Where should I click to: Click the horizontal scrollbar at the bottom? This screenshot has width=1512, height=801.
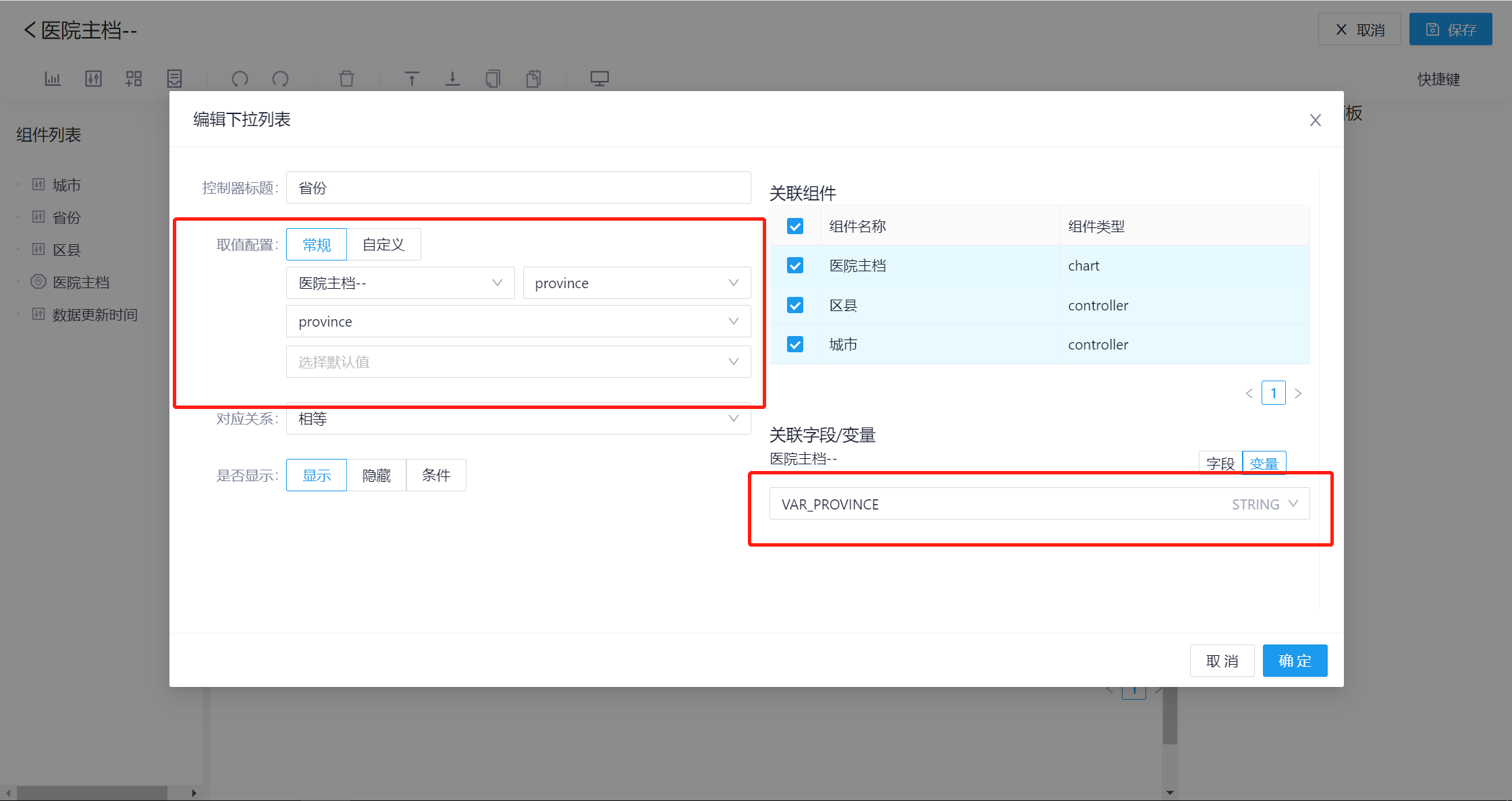click(91, 793)
